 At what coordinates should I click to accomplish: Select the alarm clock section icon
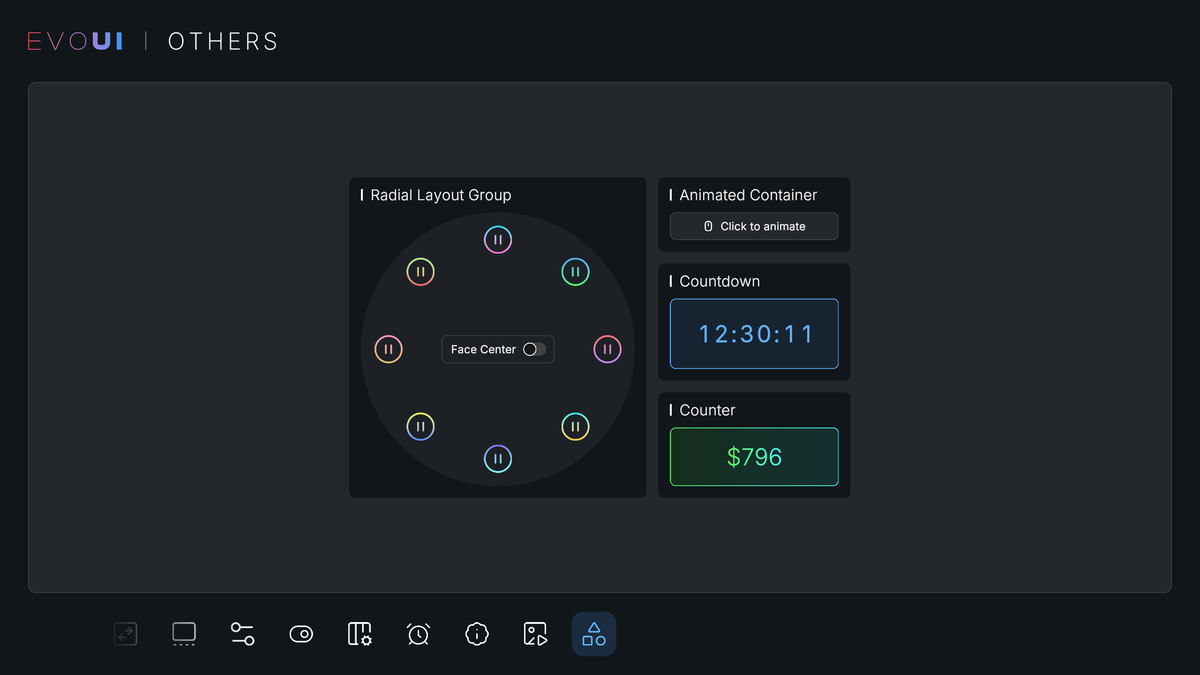pos(418,634)
